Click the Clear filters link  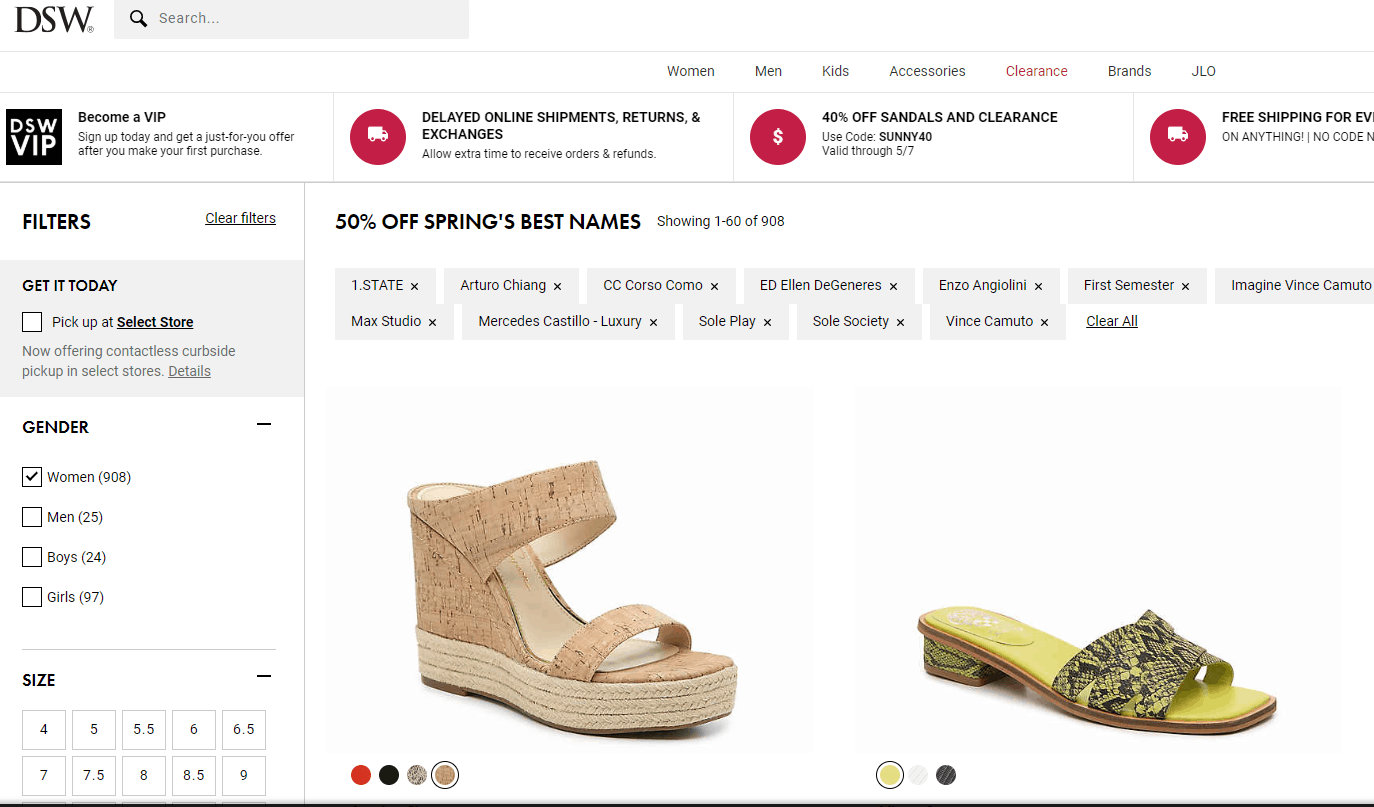pyautogui.click(x=240, y=218)
